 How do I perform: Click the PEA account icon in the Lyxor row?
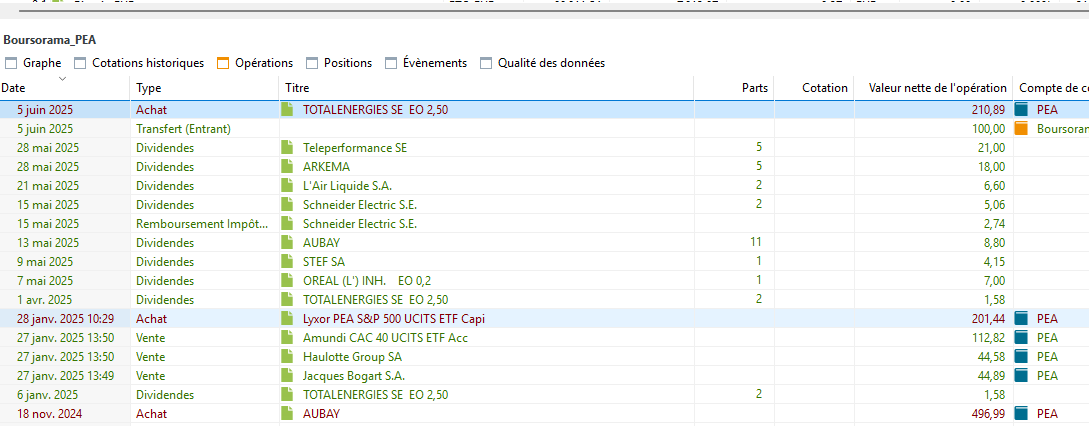pyautogui.click(x=1021, y=319)
